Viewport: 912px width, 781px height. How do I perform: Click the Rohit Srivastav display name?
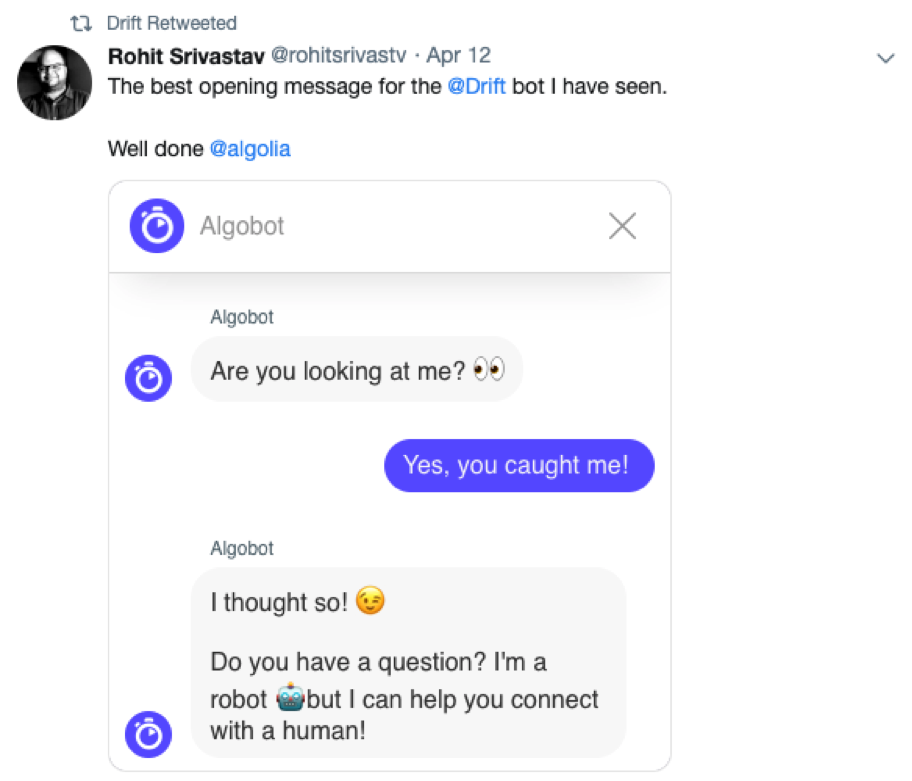pyautogui.click(x=186, y=56)
